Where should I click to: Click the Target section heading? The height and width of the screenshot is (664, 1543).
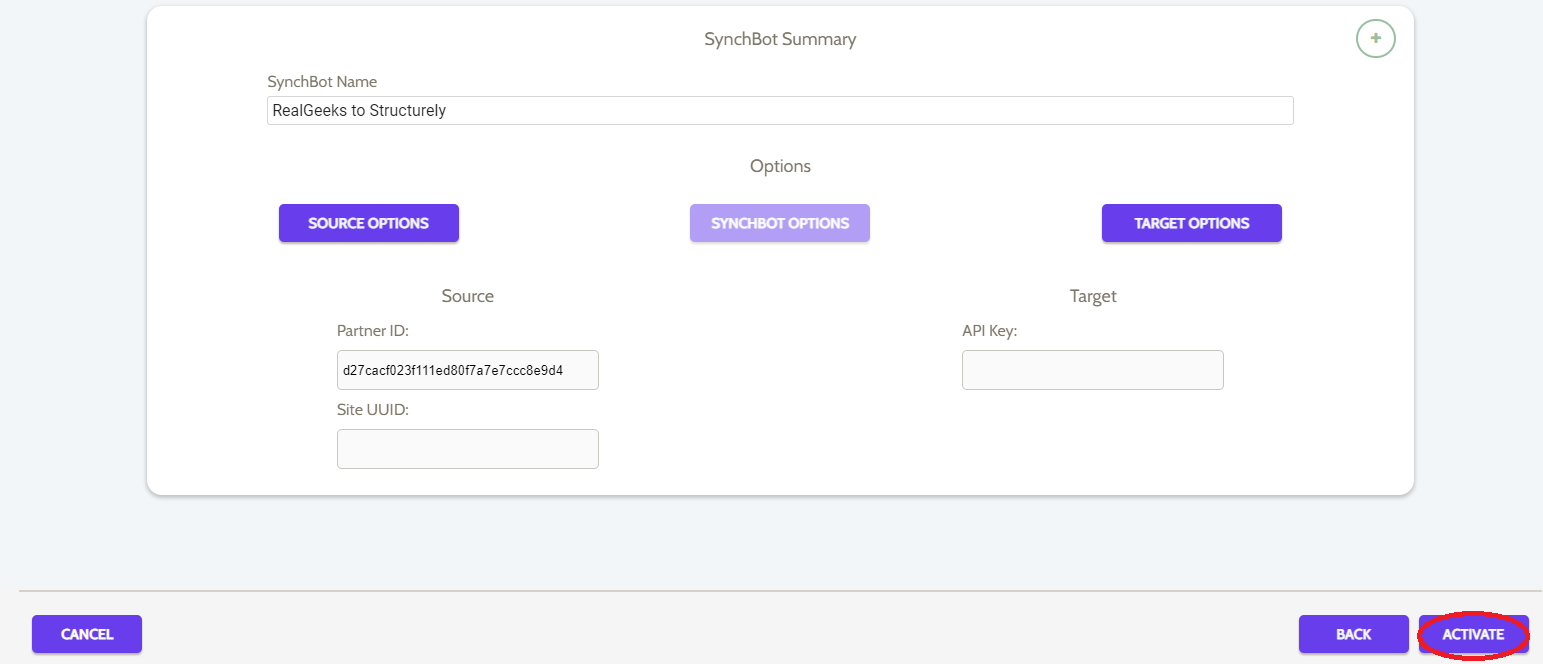click(1093, 296)
